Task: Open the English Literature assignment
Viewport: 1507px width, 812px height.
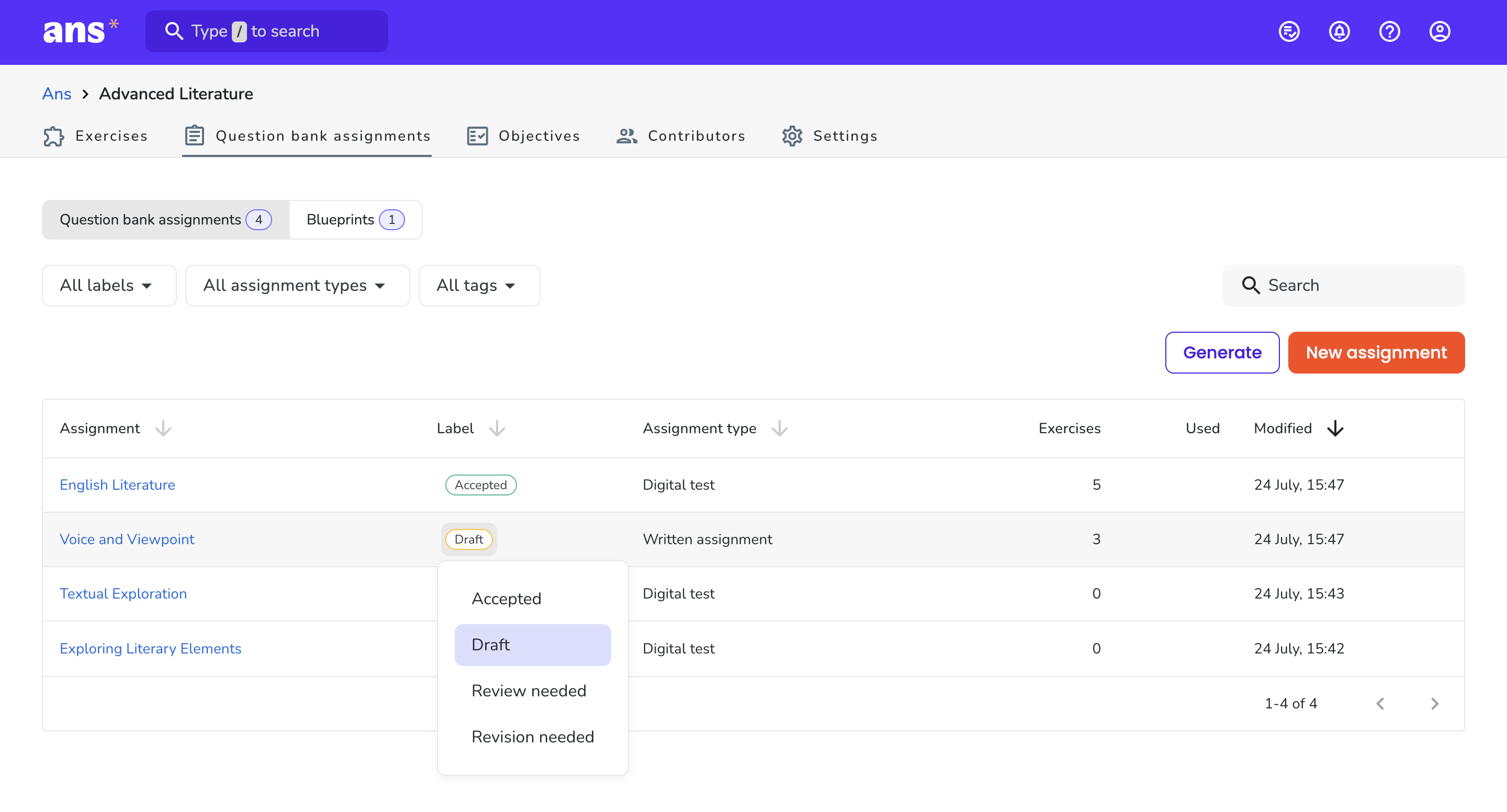Action: pos(117,484)
